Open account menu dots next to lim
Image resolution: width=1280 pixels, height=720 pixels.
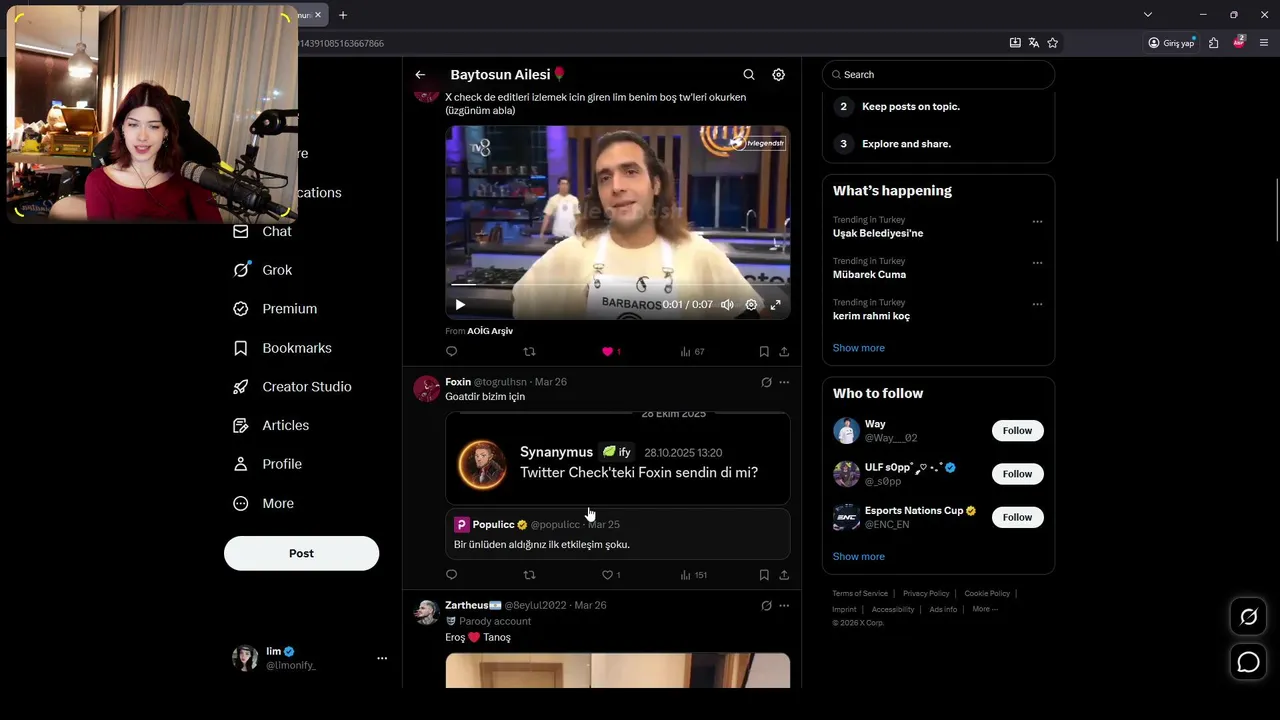click(382, 658)
